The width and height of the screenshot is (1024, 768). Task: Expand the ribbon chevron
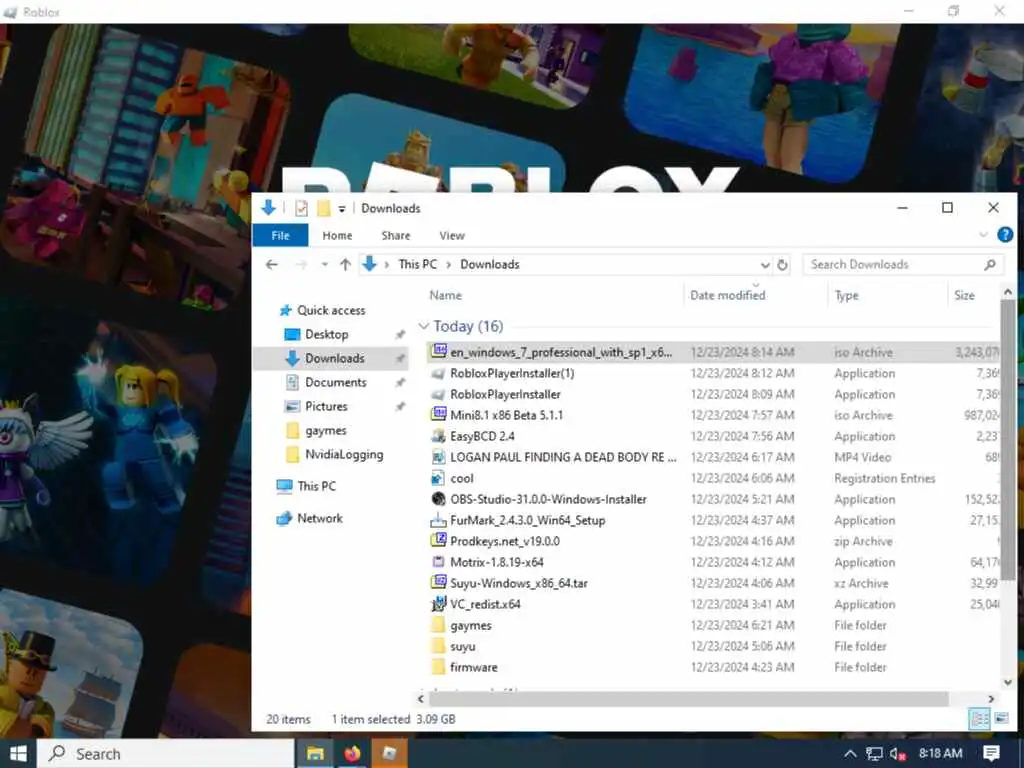984,235
